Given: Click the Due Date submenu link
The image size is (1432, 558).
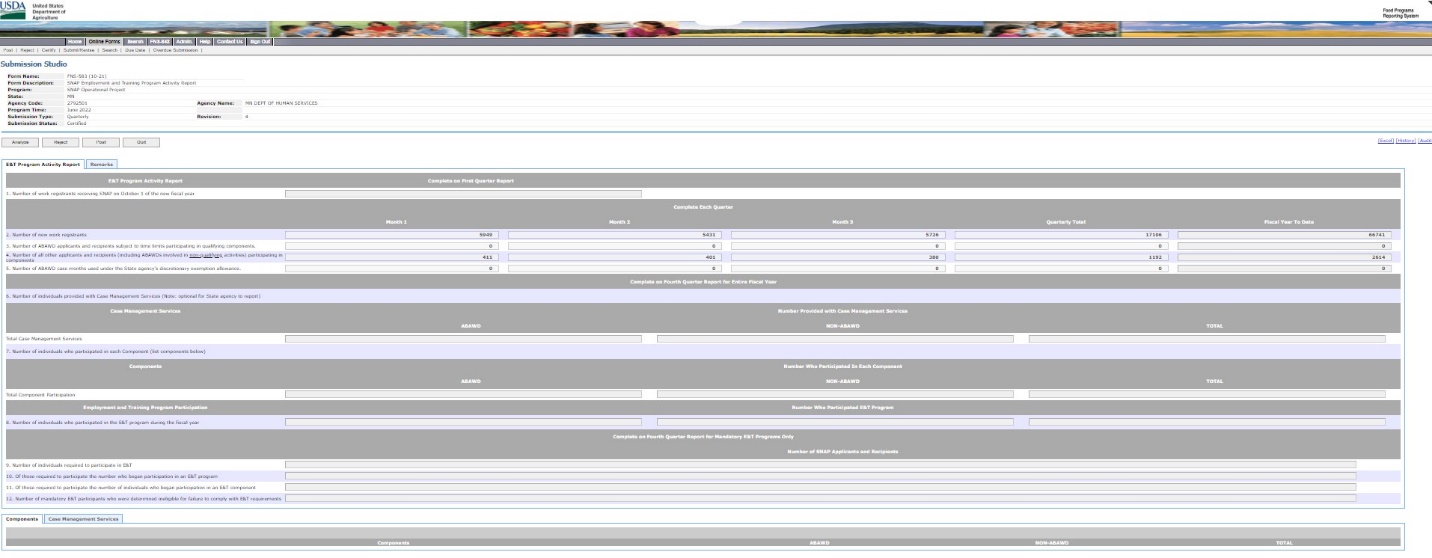Looking at the screenshot, I should click(x=134, y=49).
